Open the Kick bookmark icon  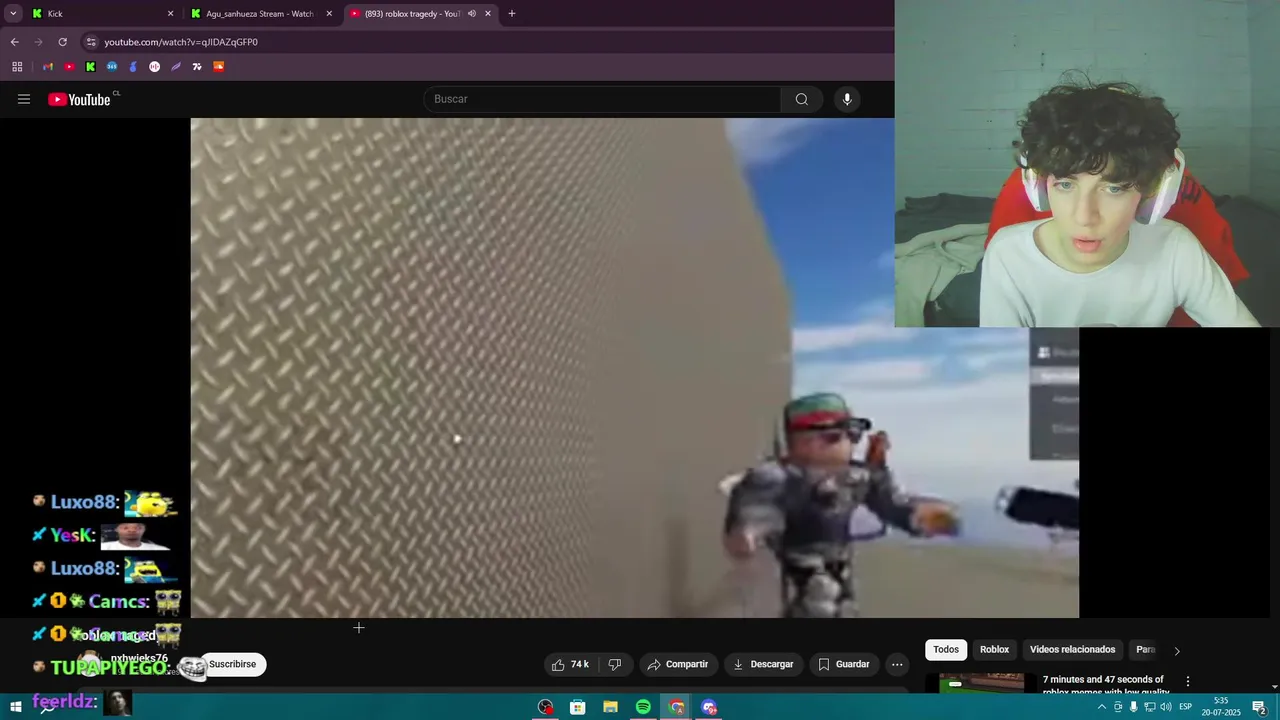click(90, 67)
